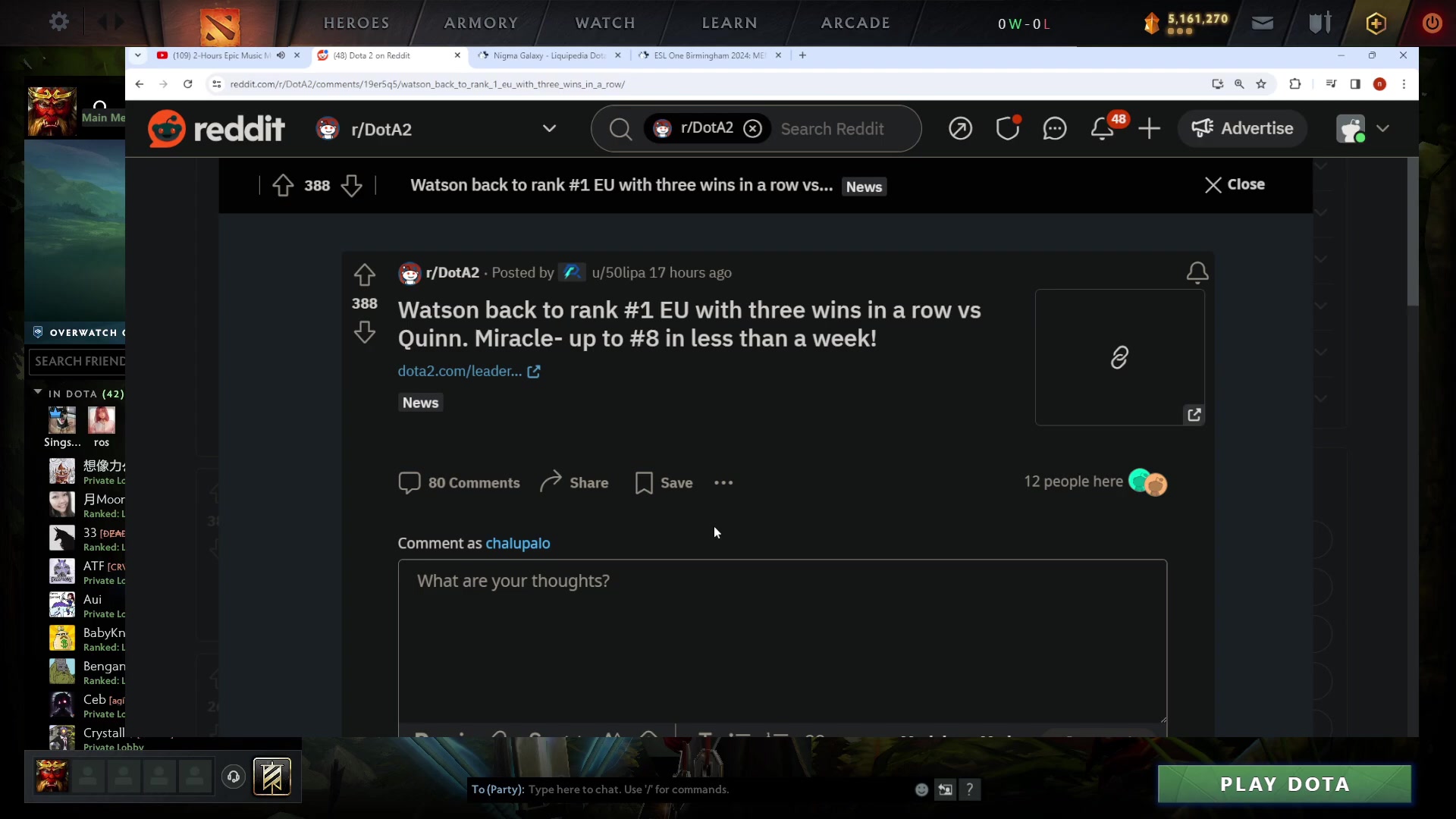Open the ARCADE tab in Dota
The width and height of the screenshot is (1456, 819).
pos(855,24)
